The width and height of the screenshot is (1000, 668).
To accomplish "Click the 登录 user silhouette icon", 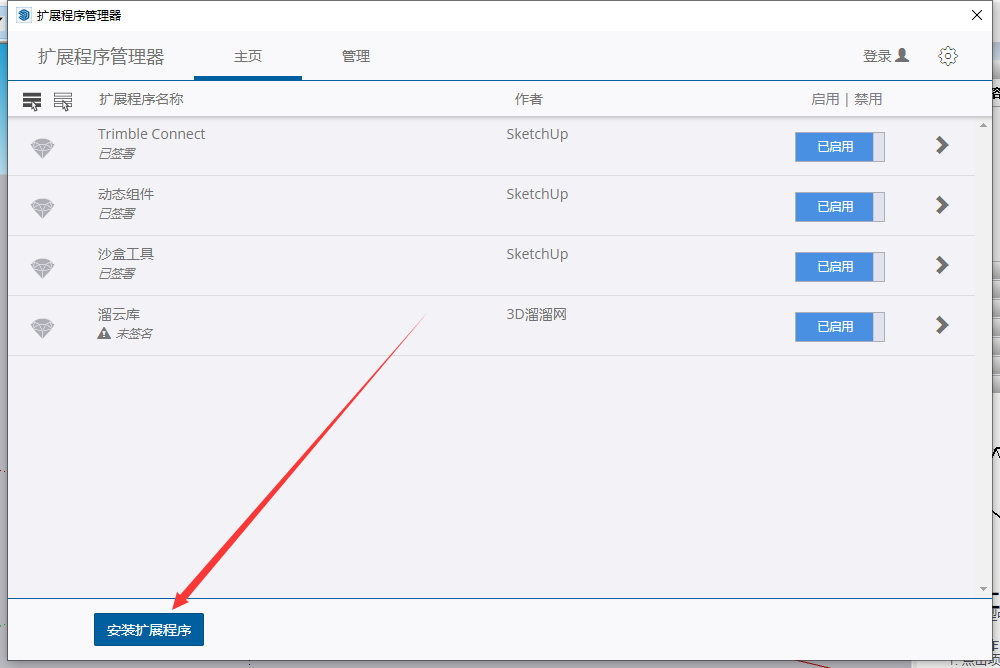I will coord(902,56).
